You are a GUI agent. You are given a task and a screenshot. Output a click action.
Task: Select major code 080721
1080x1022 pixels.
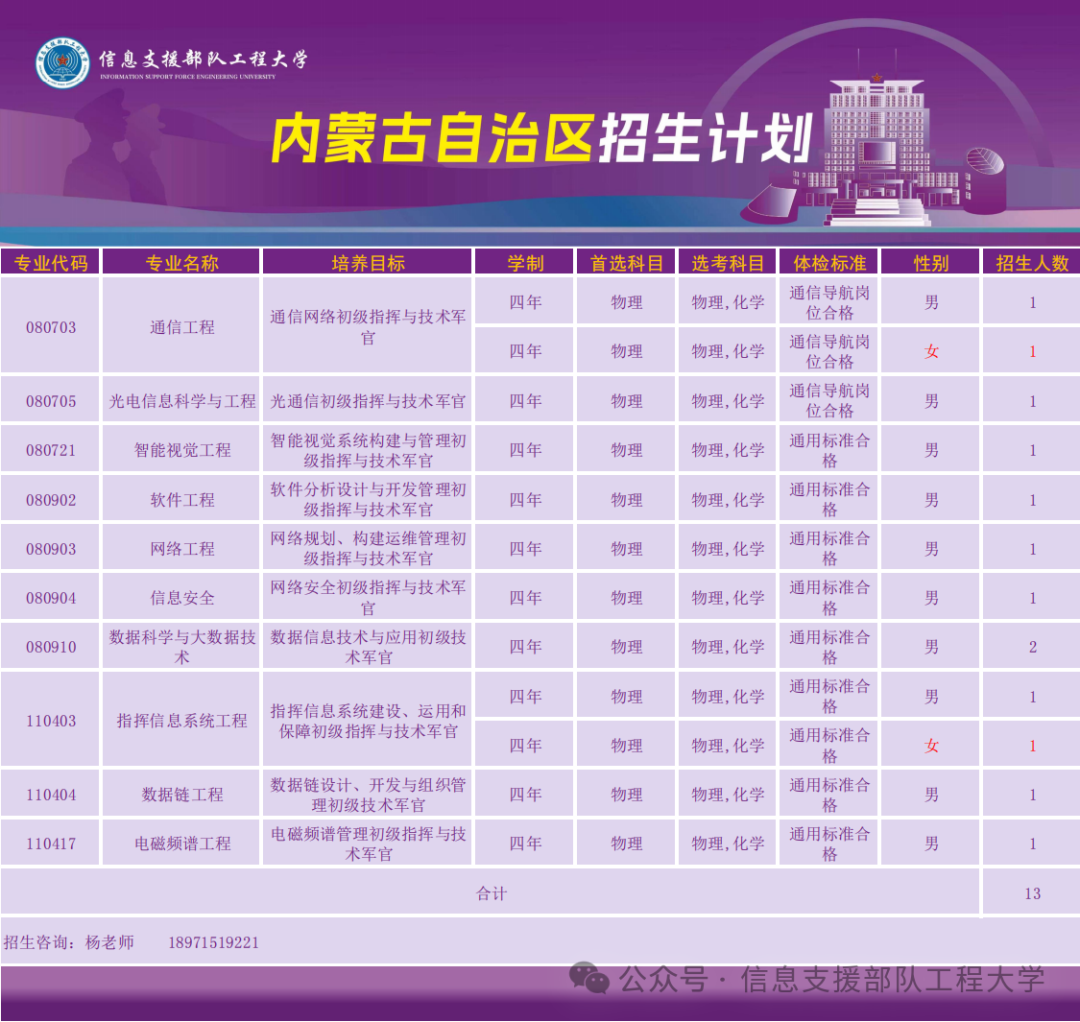(50, 450)
